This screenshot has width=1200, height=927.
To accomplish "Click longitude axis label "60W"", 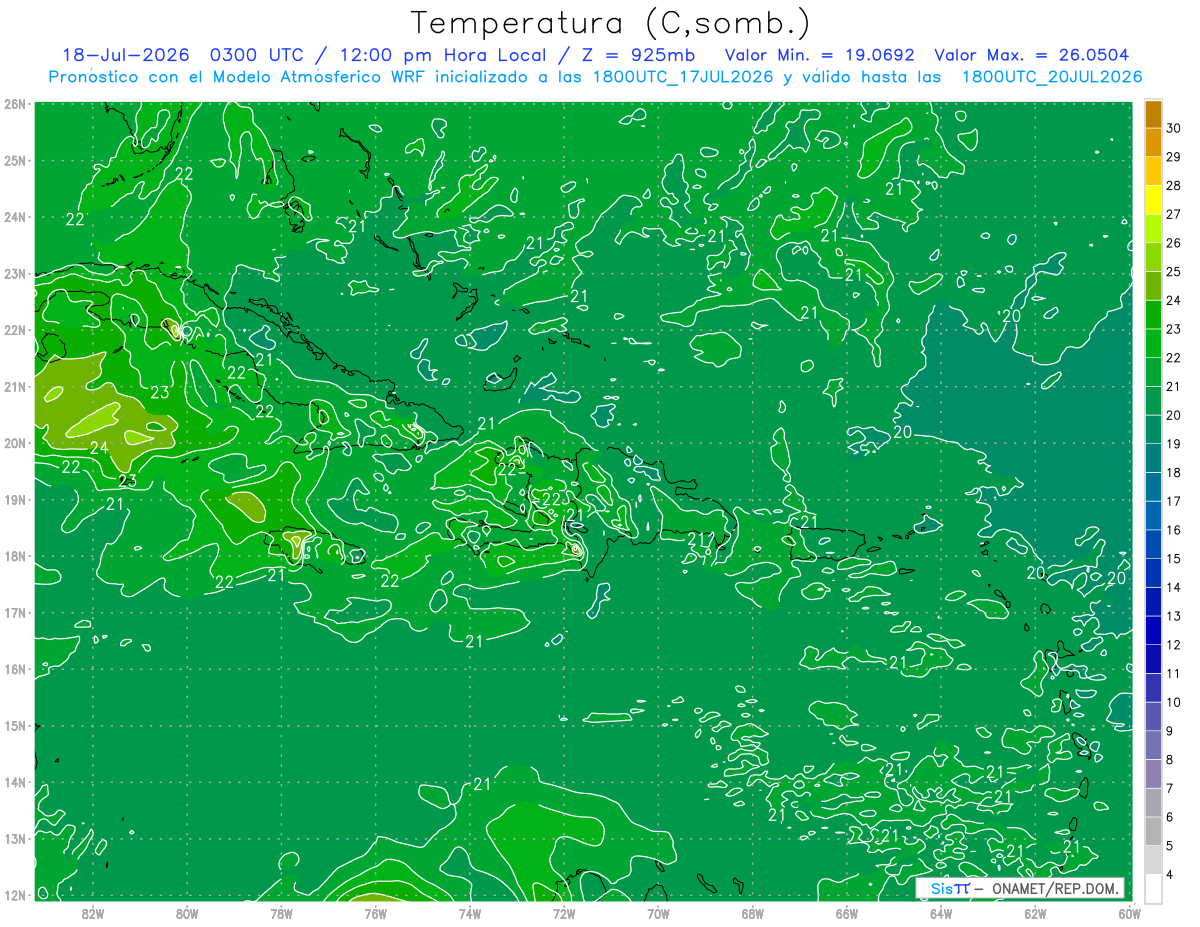I will (1129, 913).
